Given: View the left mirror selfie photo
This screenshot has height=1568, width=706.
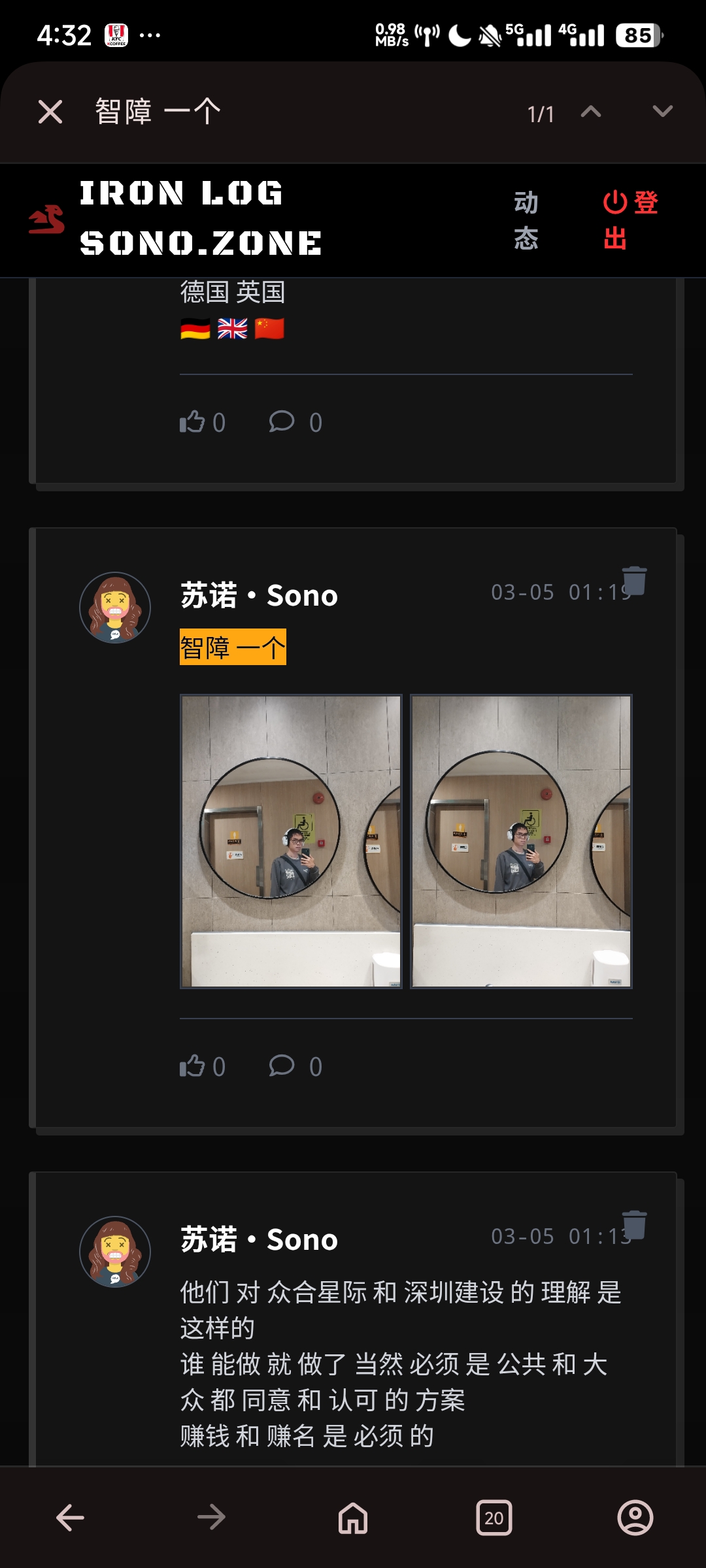Looking at the screenshot, I should (291, 841).
